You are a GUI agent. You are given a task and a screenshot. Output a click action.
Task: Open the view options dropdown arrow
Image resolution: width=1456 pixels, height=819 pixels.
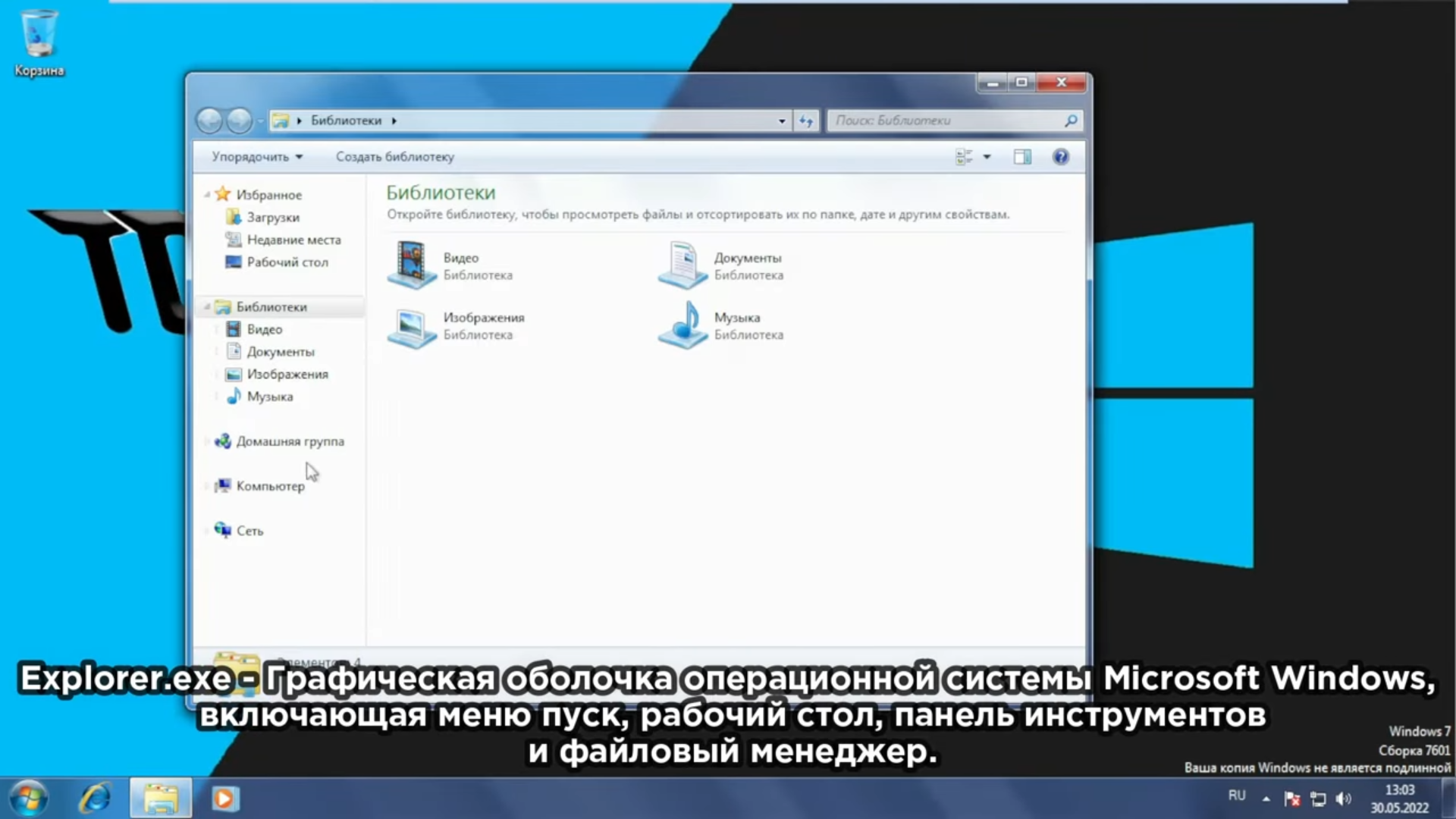987,157
